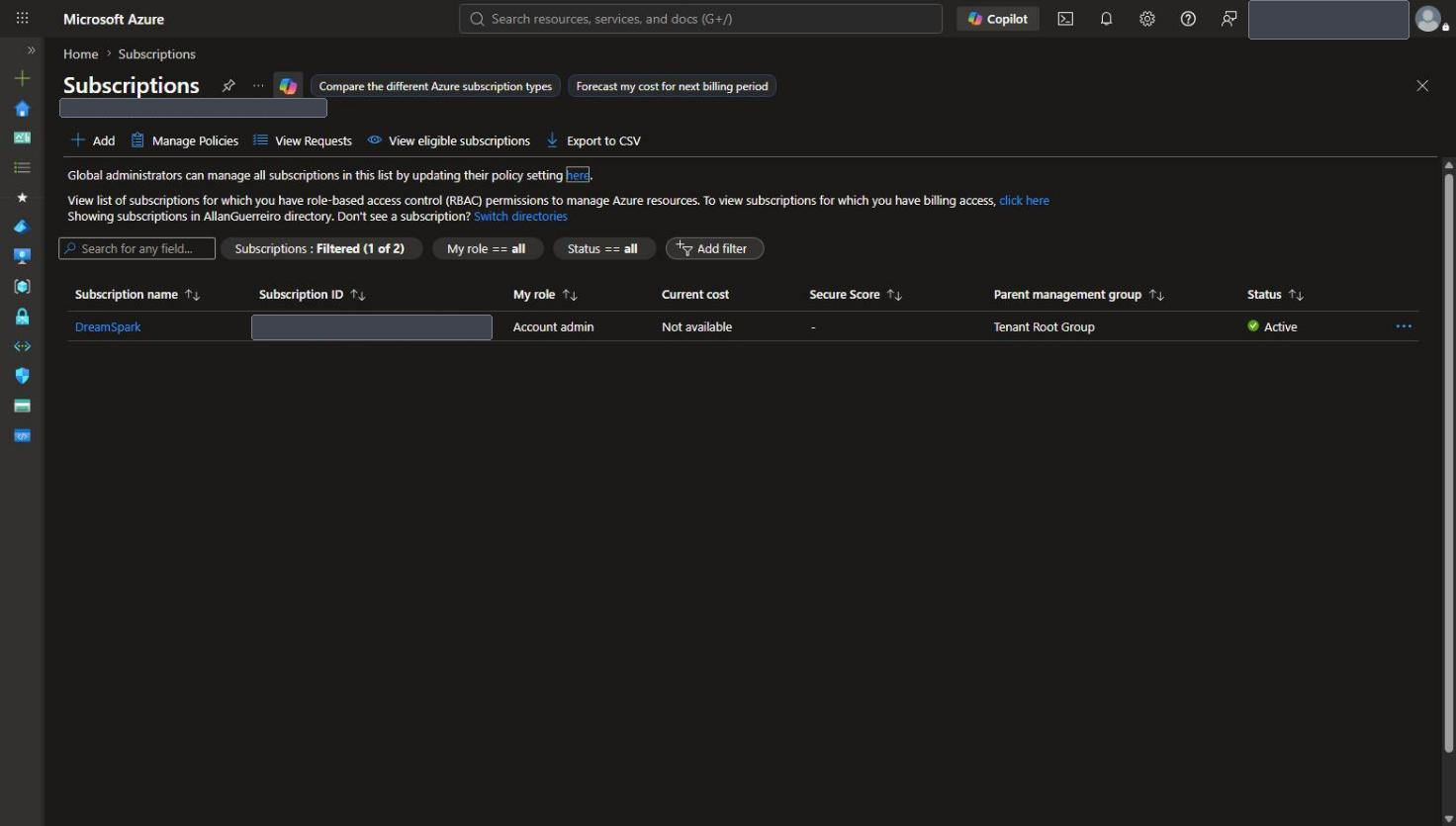Follow the policy setting 'here' link

coord(578,175)
